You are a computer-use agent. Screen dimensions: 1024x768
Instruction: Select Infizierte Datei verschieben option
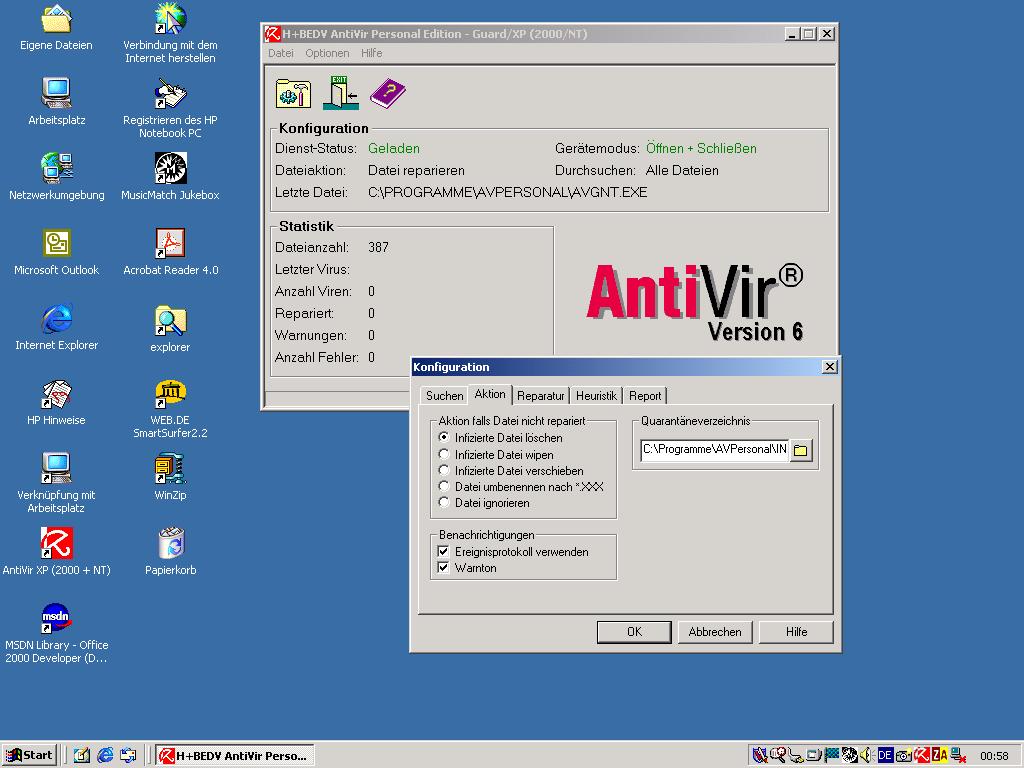511,471
